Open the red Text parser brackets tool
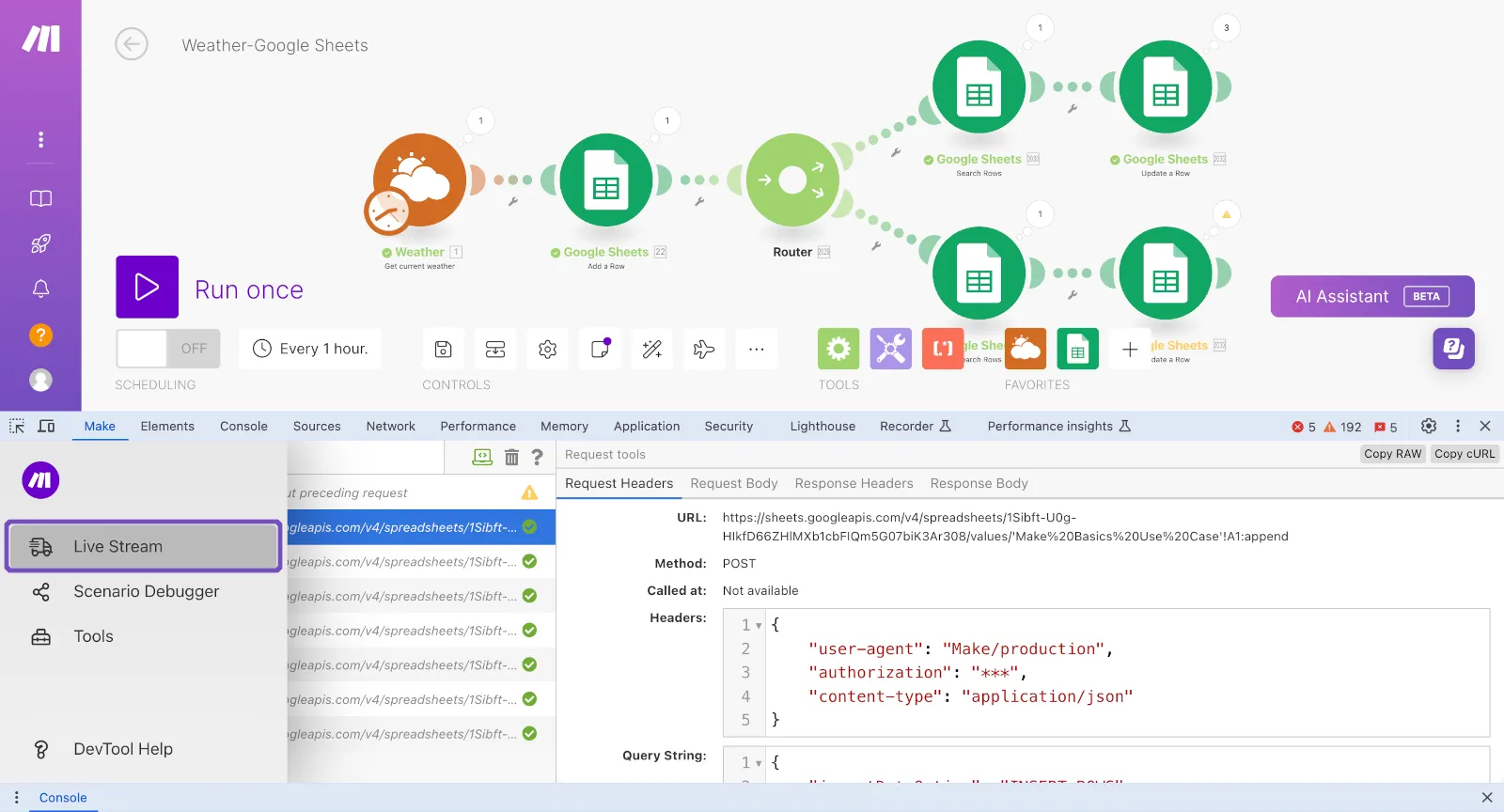 (943, 349)
